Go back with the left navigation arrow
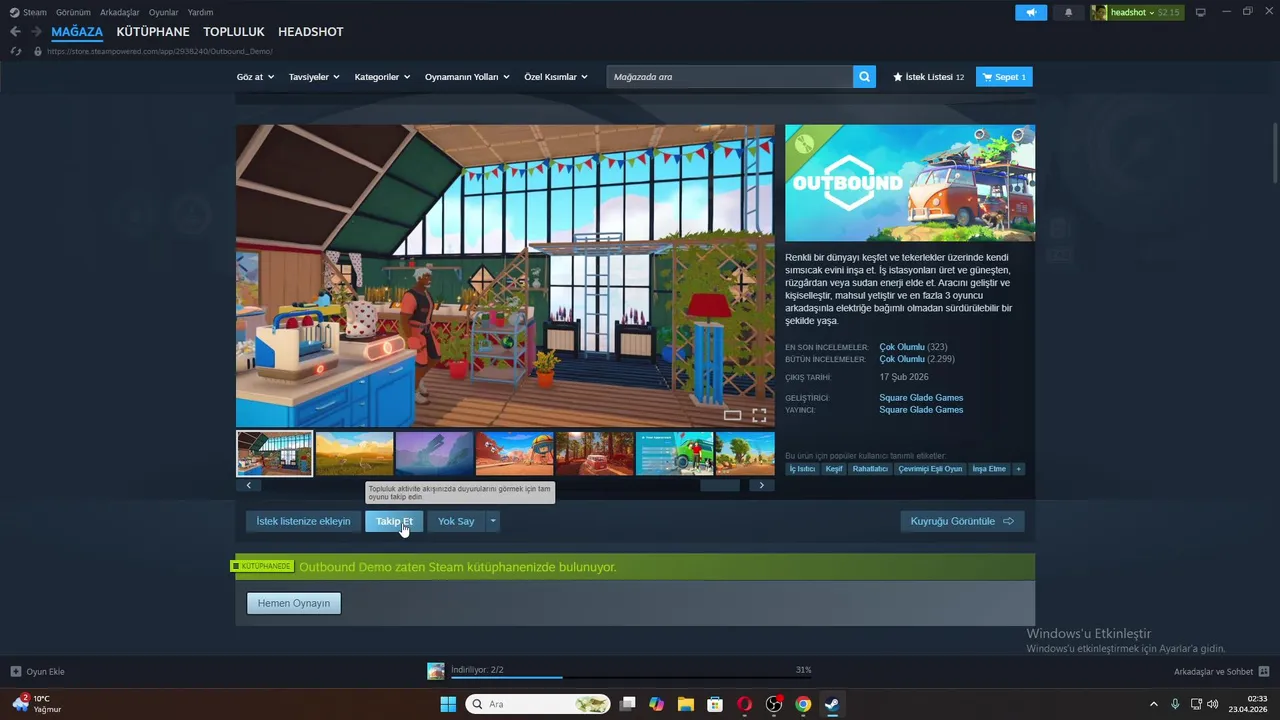Screen dimensions: 1280x720 15,32
